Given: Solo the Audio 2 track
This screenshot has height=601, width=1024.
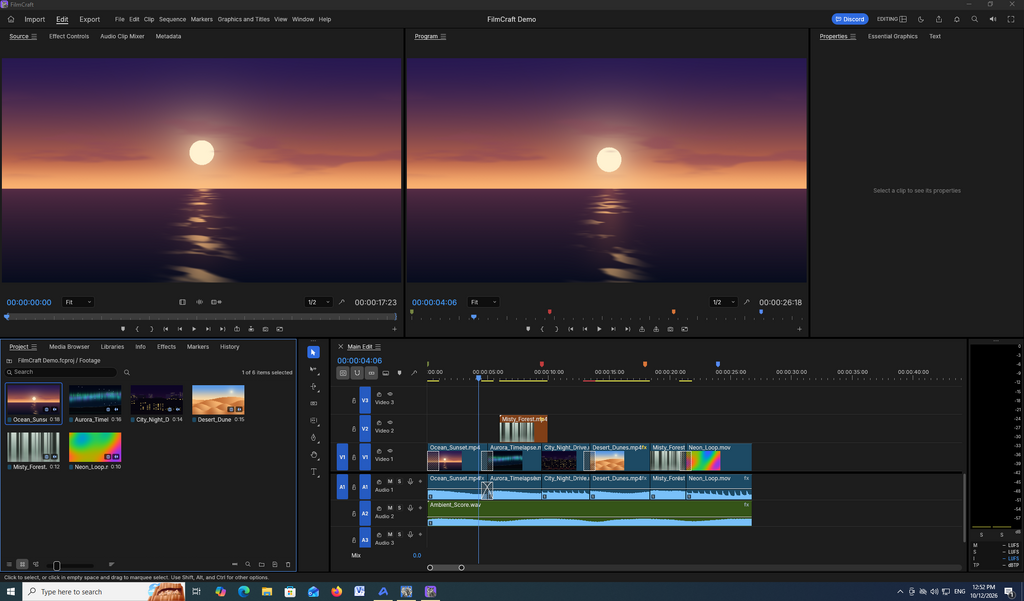Looking at the screenshot, I should (400, 508).
